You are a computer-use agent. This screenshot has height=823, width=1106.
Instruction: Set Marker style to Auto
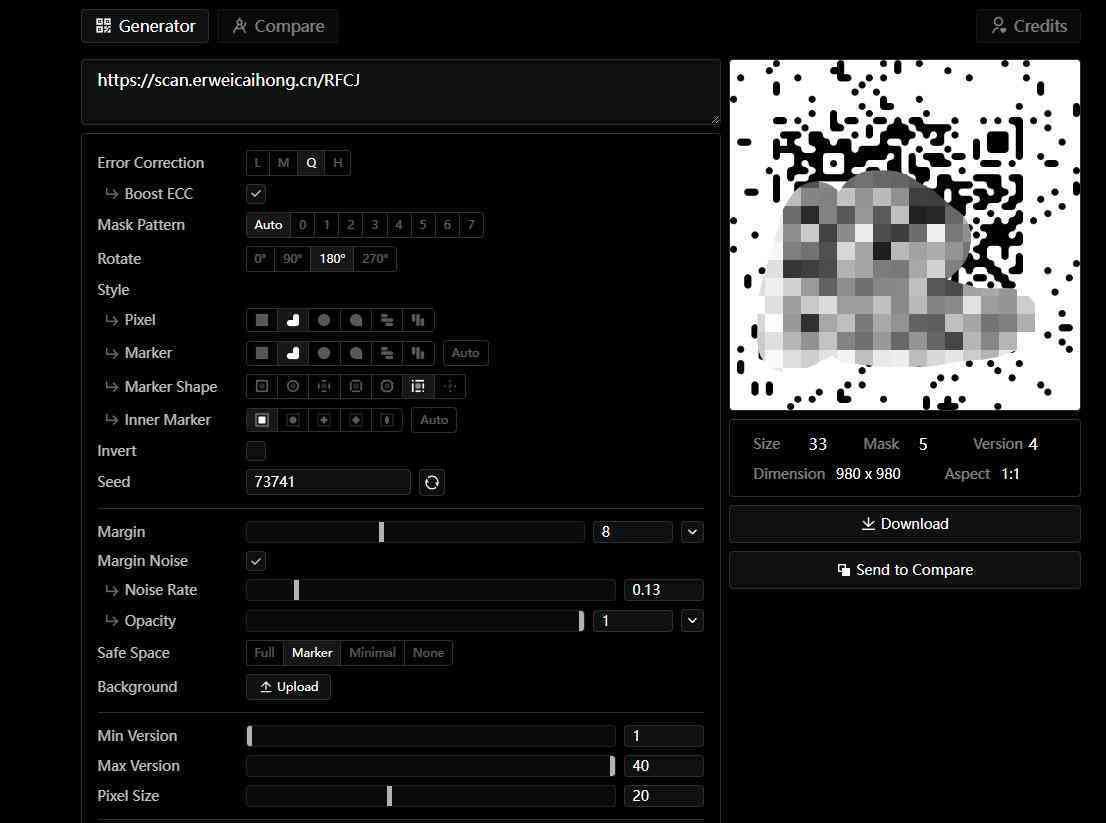point(466,353)
